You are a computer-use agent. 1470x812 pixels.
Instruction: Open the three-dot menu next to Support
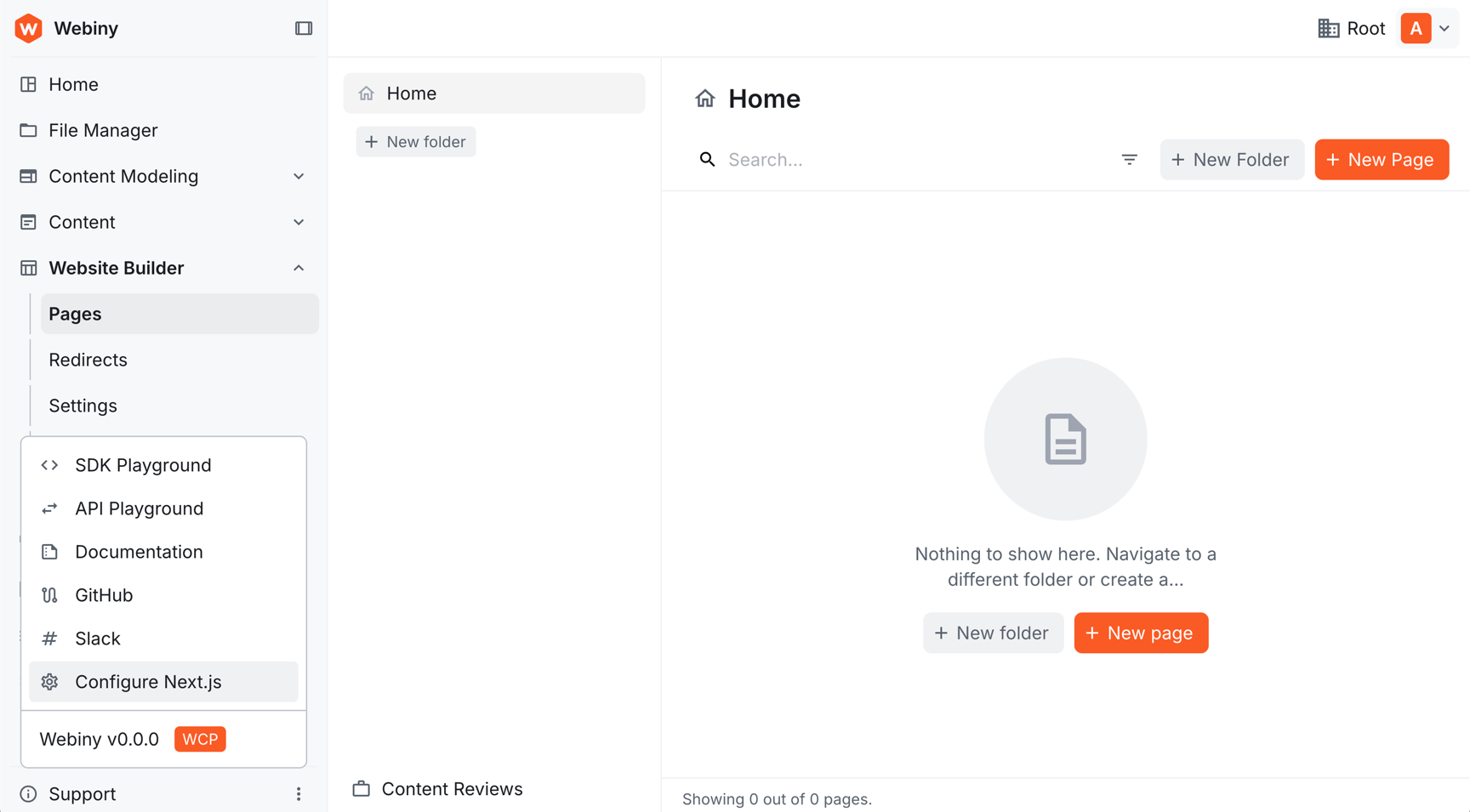pos(299,793)
